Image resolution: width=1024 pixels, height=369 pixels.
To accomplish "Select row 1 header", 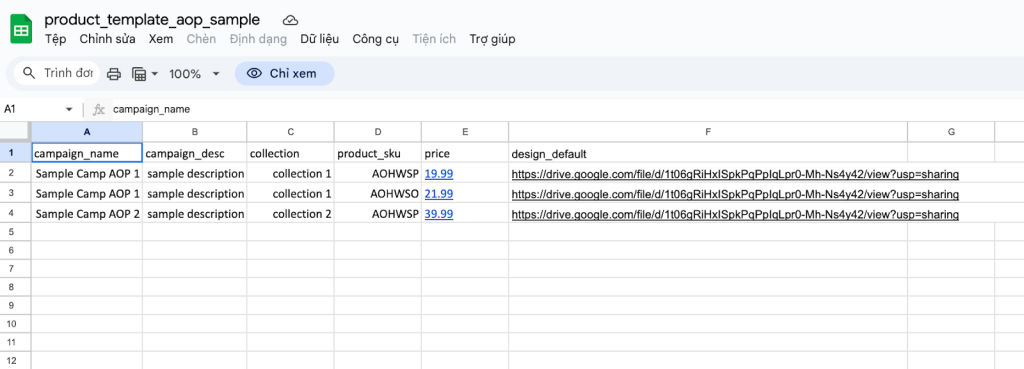I will tap(16, 153).
